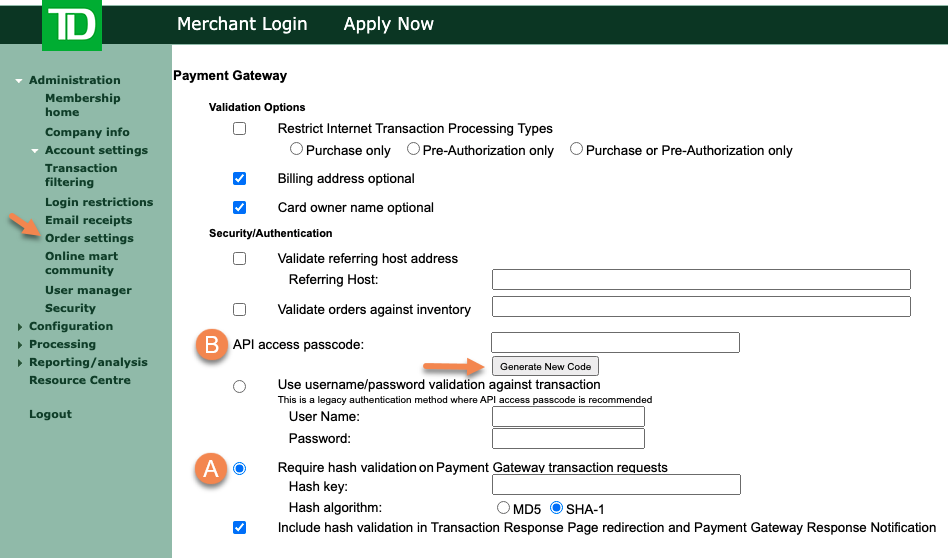Collapse the Administration section arrow

coord(19,80)
